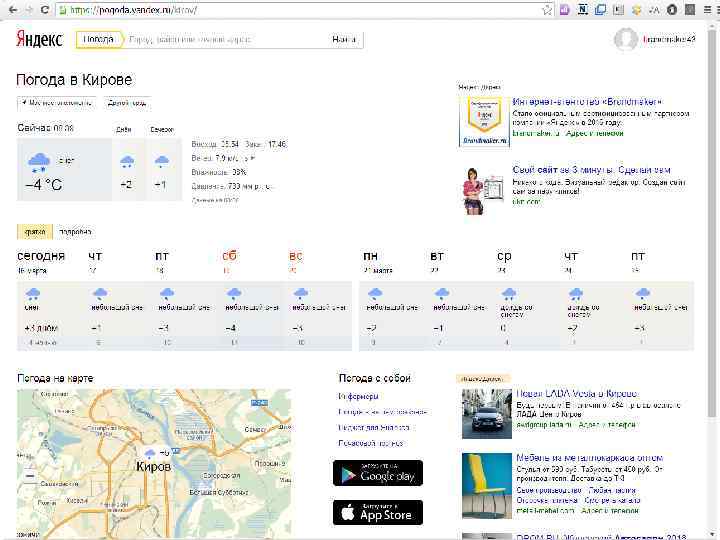Click the пн forecast cloud icon
The height and width of the screenshot is (540, 720).
[375, 293]
